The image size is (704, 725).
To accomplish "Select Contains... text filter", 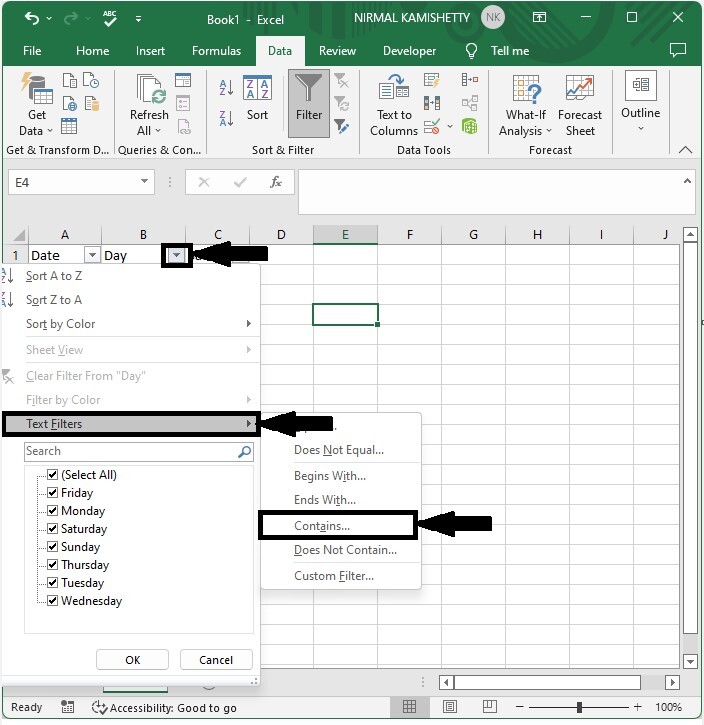I will click(x=338, y=526).
